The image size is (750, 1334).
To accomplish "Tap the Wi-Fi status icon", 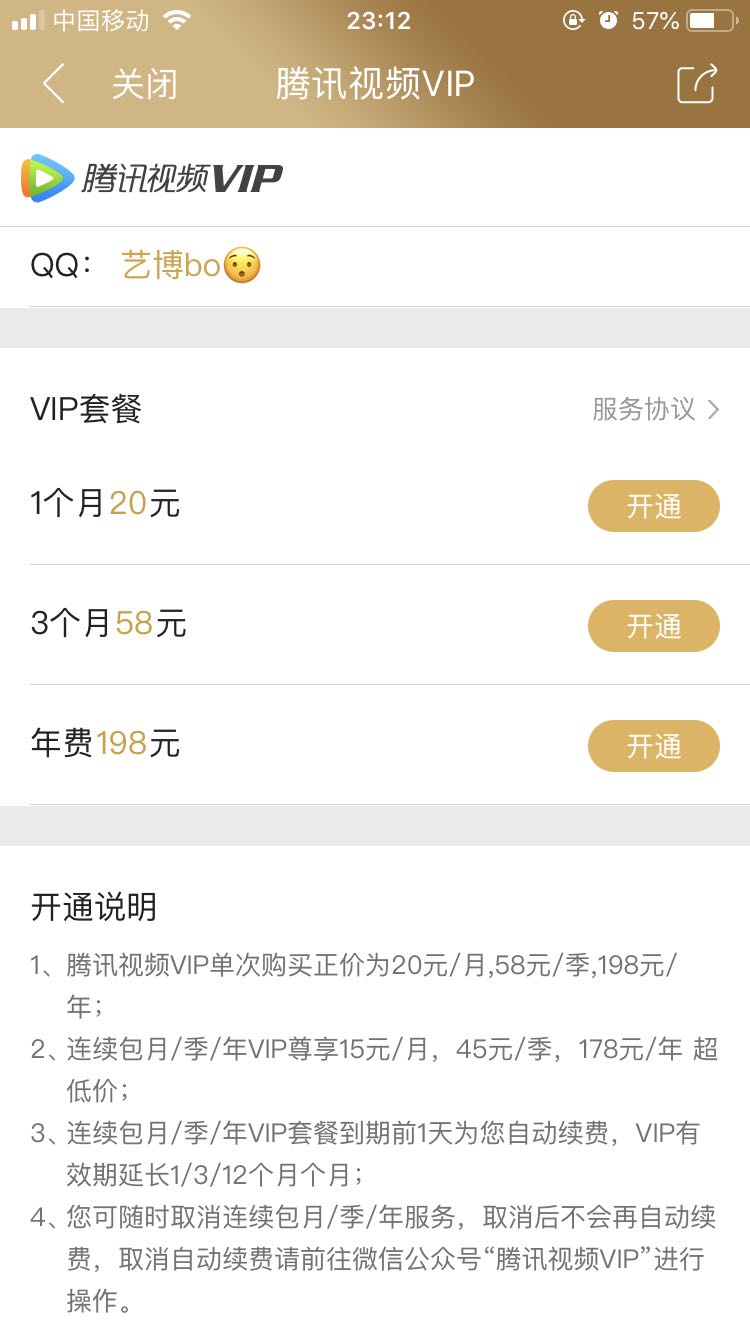I will pyautogui.click(x=177, y=20).
